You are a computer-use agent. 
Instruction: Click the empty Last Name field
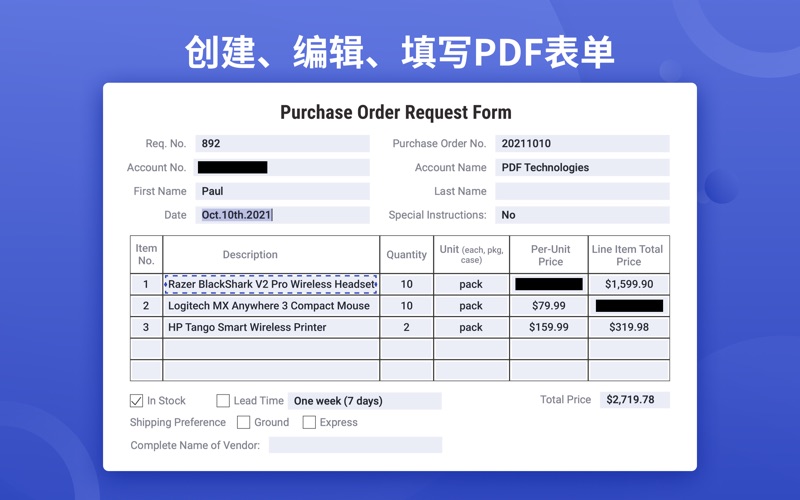[582, 191]
